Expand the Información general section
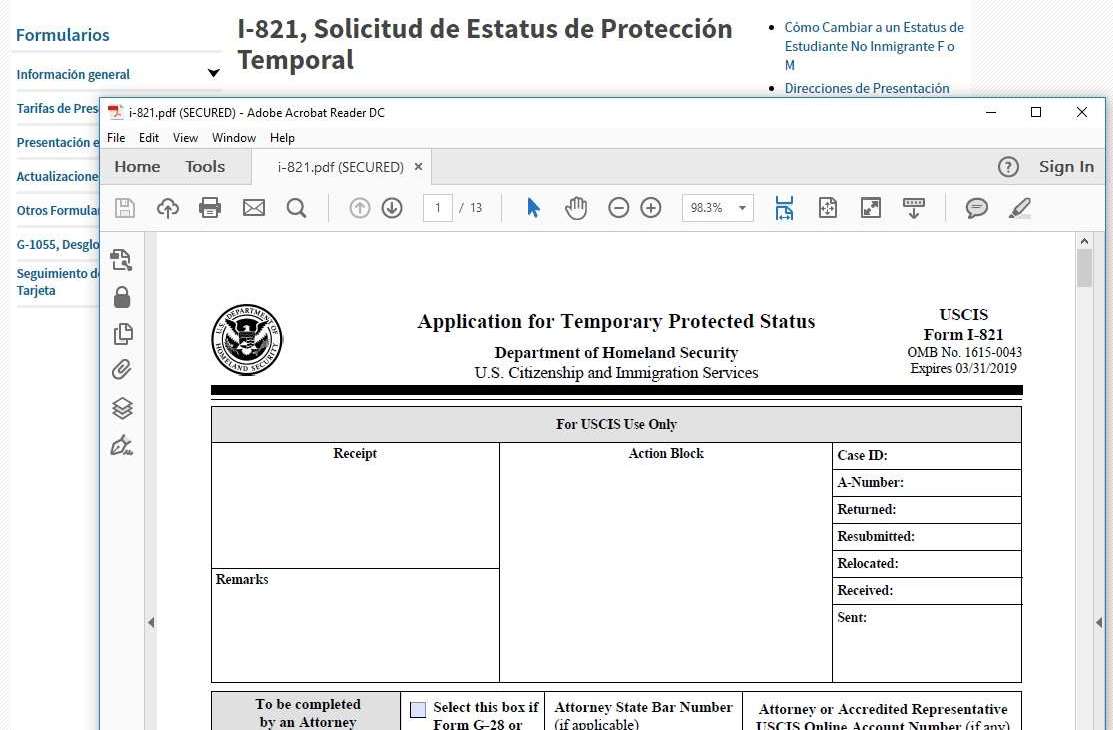Viewport: 1113px width, 730px height. [213, 73]
